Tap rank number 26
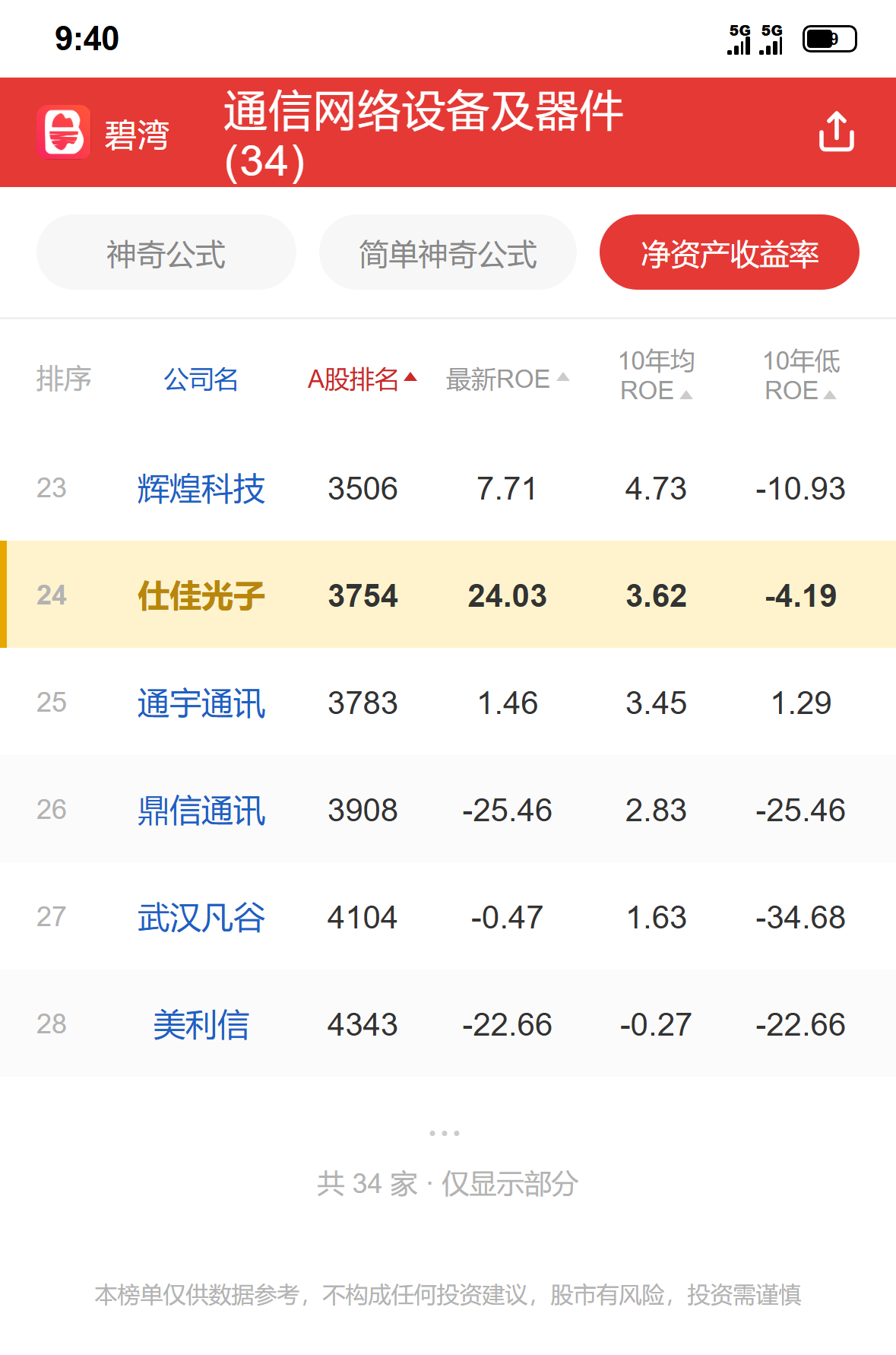 click(x=52, y=809)
